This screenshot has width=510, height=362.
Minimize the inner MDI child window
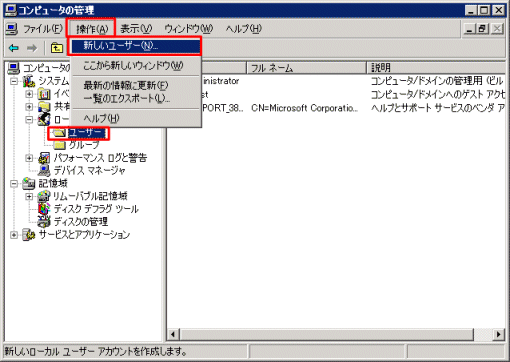point(469,29)
